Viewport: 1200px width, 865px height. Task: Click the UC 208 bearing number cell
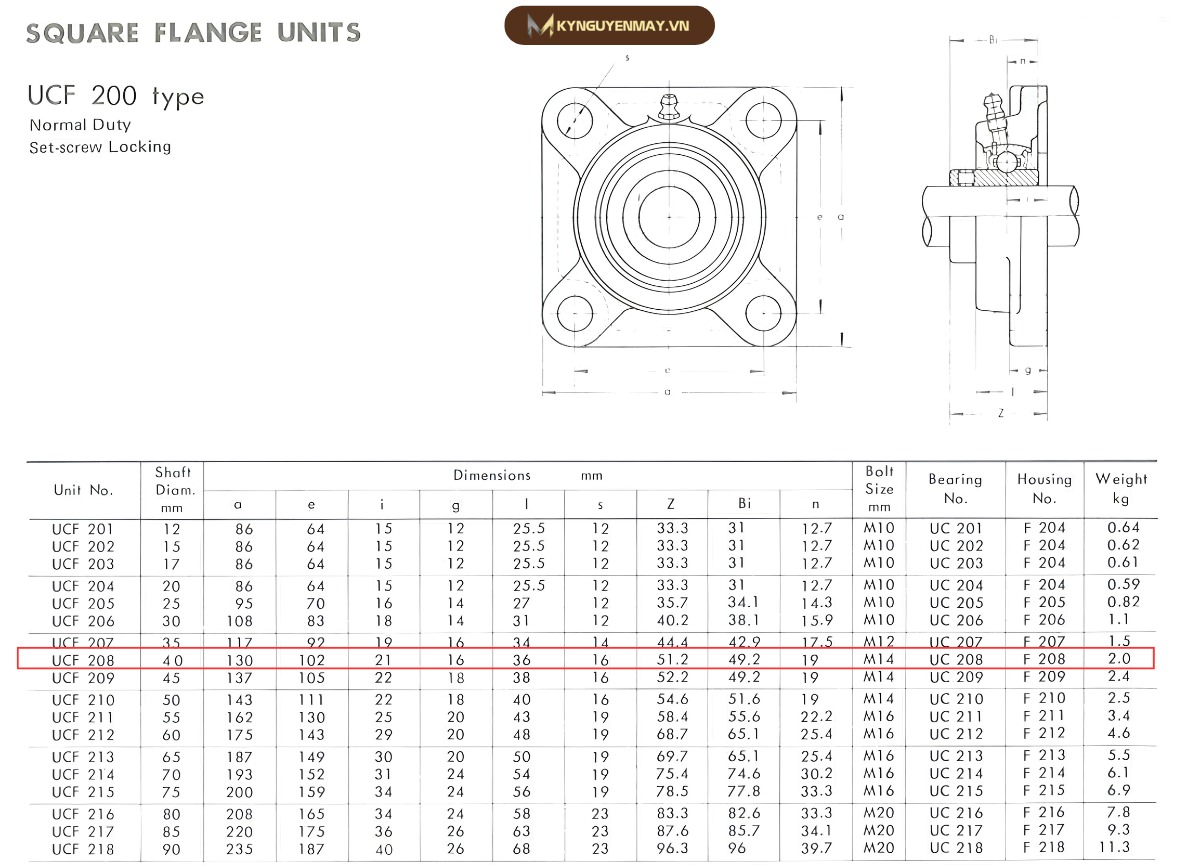pyautogui.click(x=956, y=660)
